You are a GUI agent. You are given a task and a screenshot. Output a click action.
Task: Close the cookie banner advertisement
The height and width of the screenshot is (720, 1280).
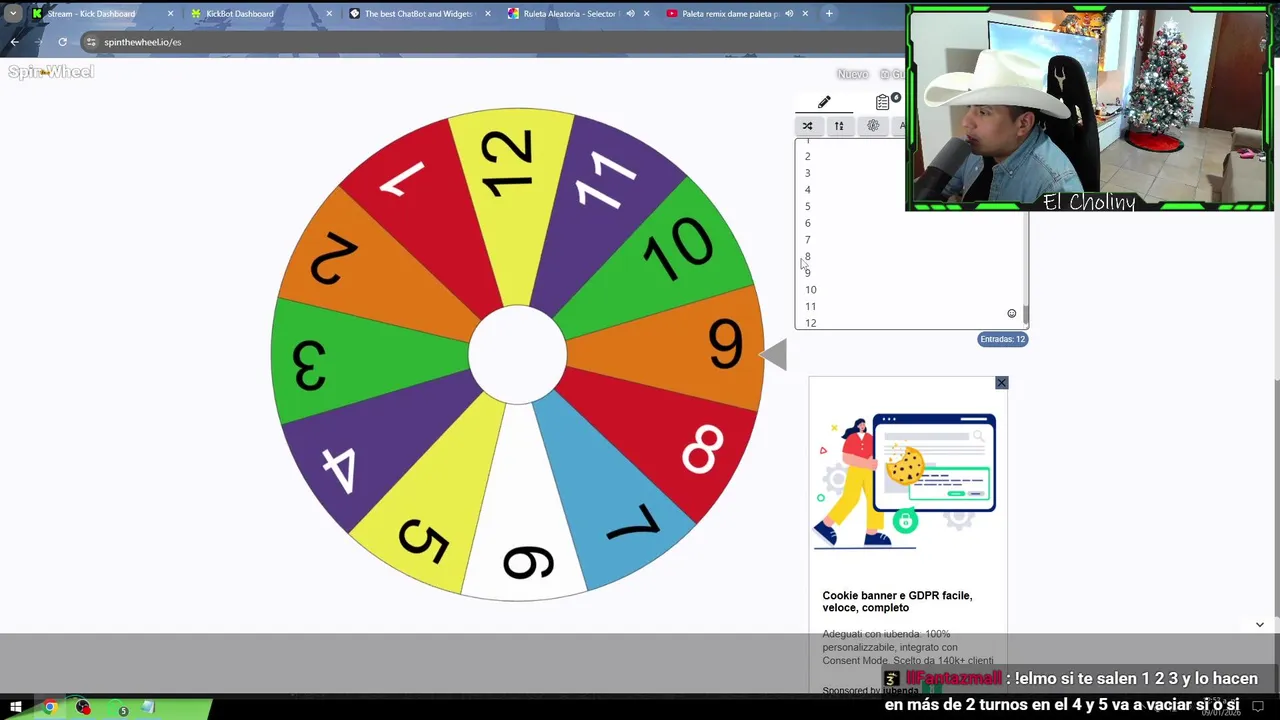tap(1001, 383)
